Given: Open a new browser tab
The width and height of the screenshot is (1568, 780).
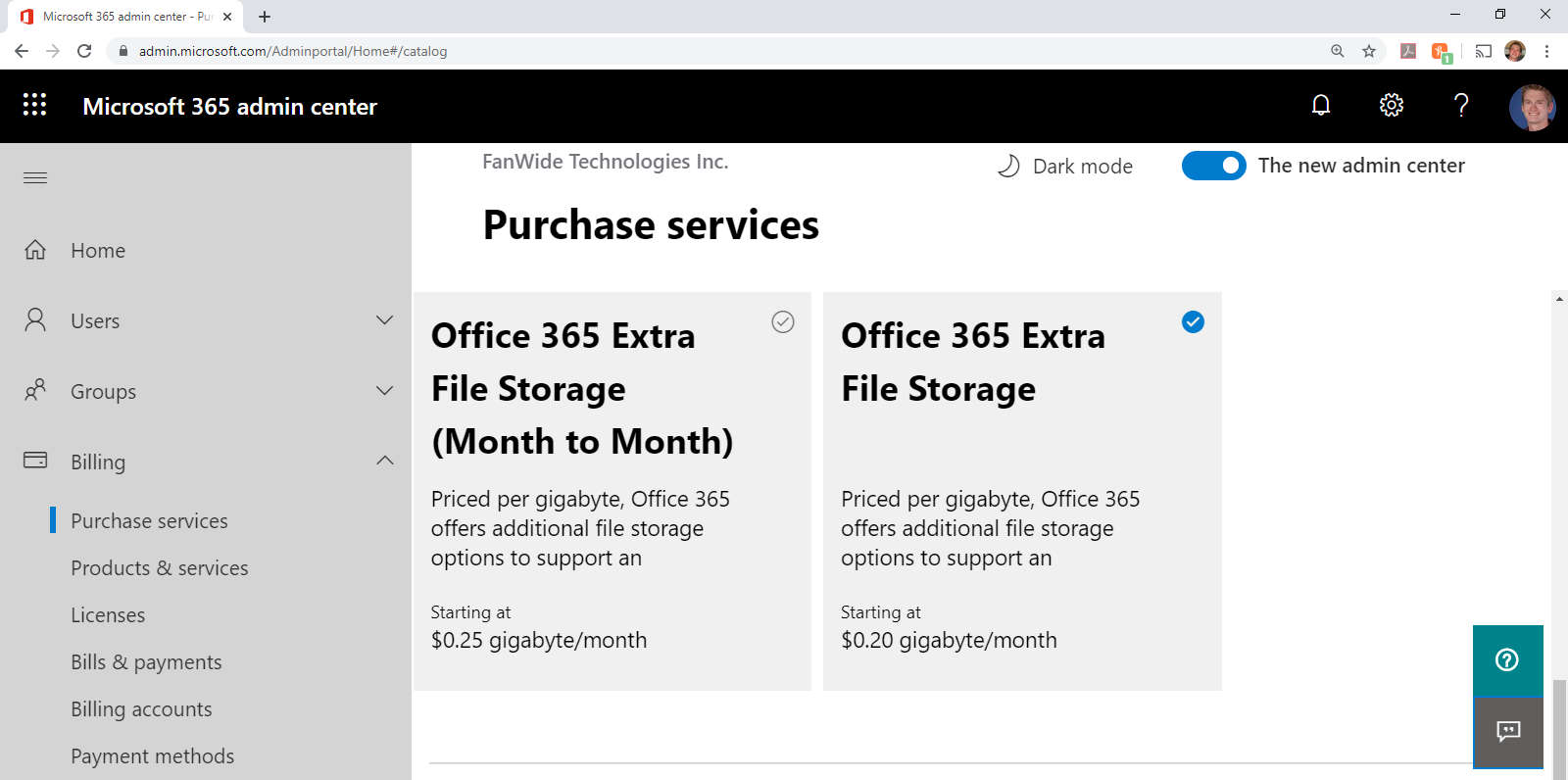Looking at the screenshot, I should 265,17.
